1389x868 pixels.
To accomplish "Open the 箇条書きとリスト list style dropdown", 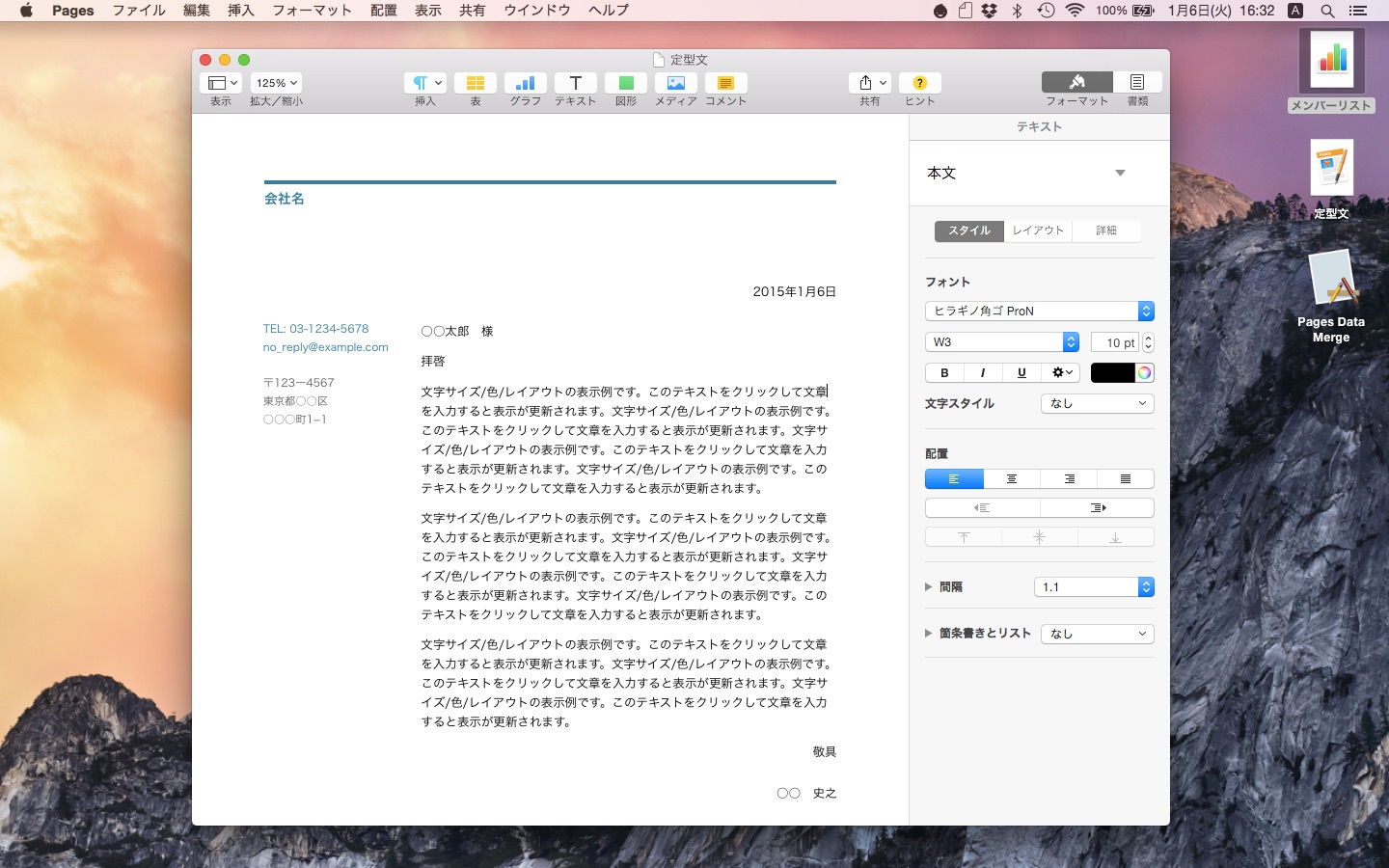I will (1097, 634).
